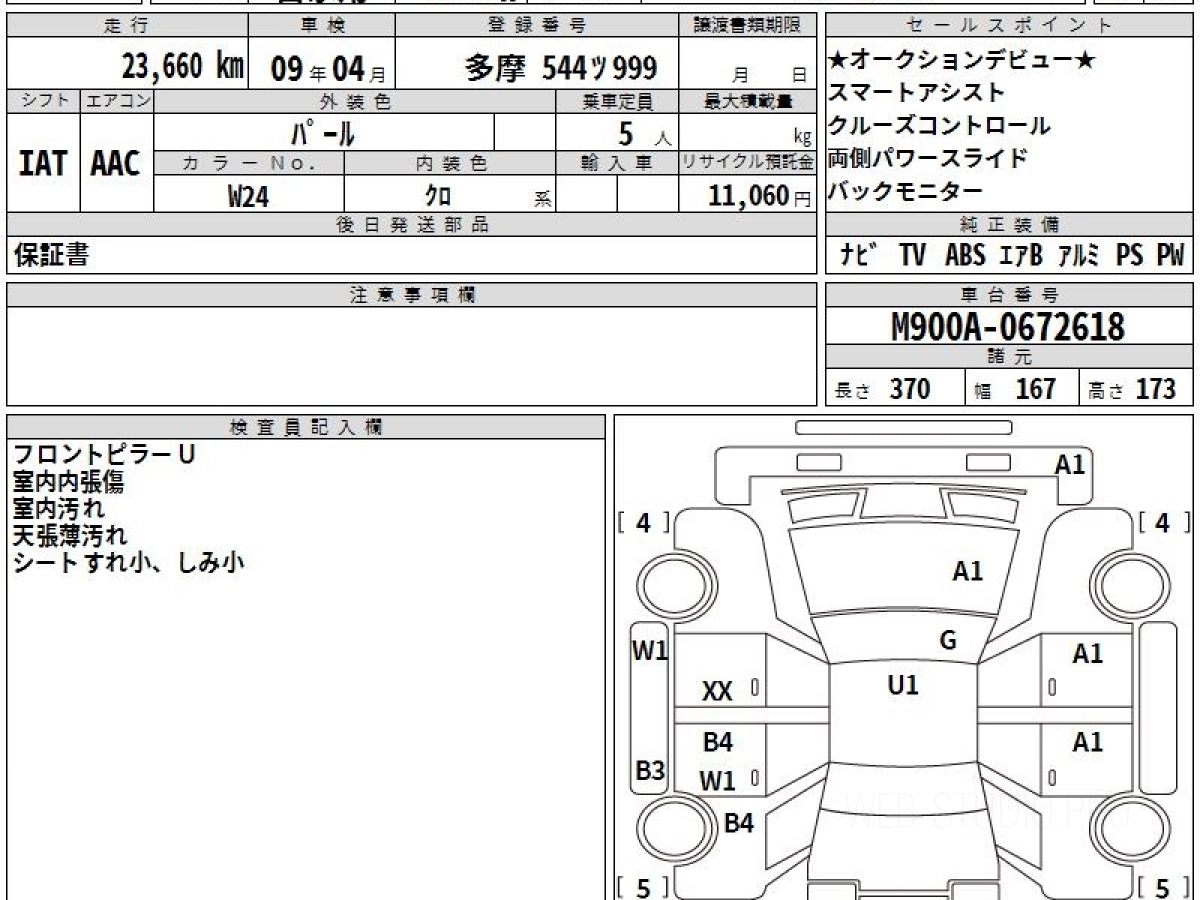Image resolution: width=1200 pixels, height=900 pixels.
Task: Select the ABS equipment item
Action: point(965,255)
